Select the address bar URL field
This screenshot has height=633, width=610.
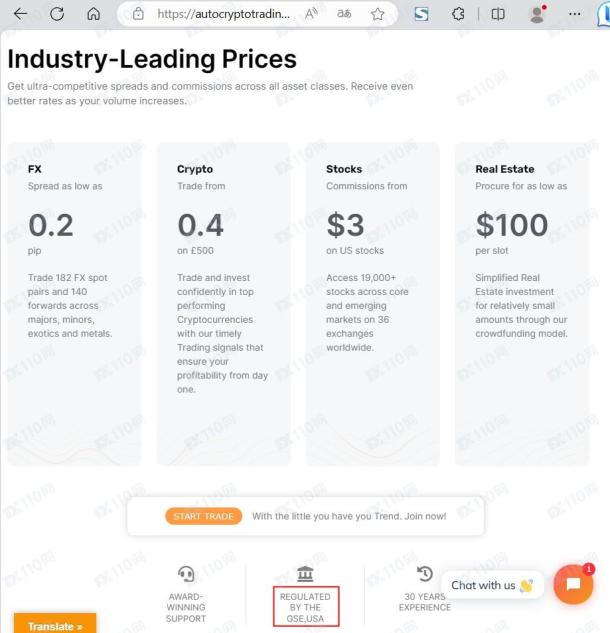pyautogui.click(x=223, y=14)
